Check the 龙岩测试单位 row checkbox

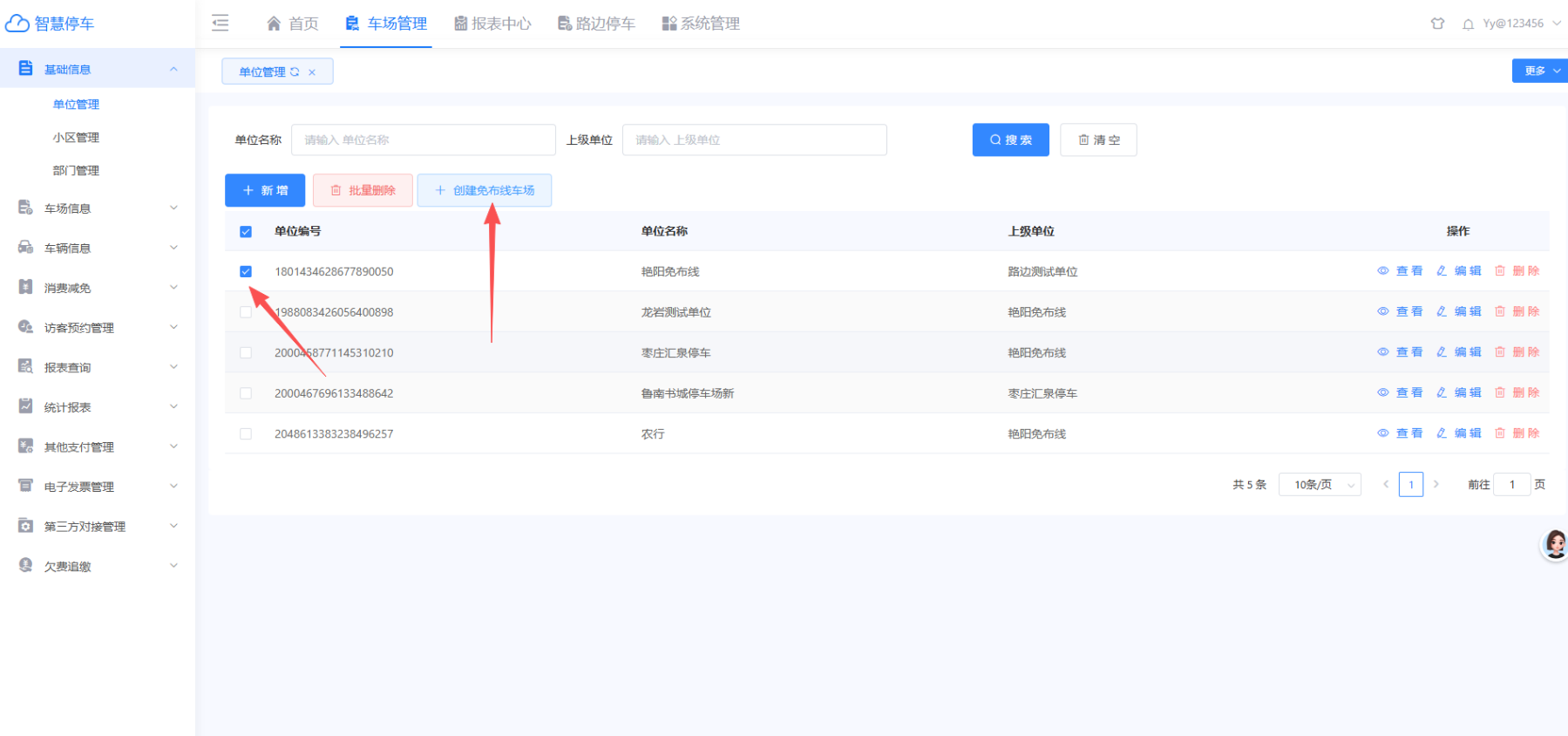pos(246,312)
